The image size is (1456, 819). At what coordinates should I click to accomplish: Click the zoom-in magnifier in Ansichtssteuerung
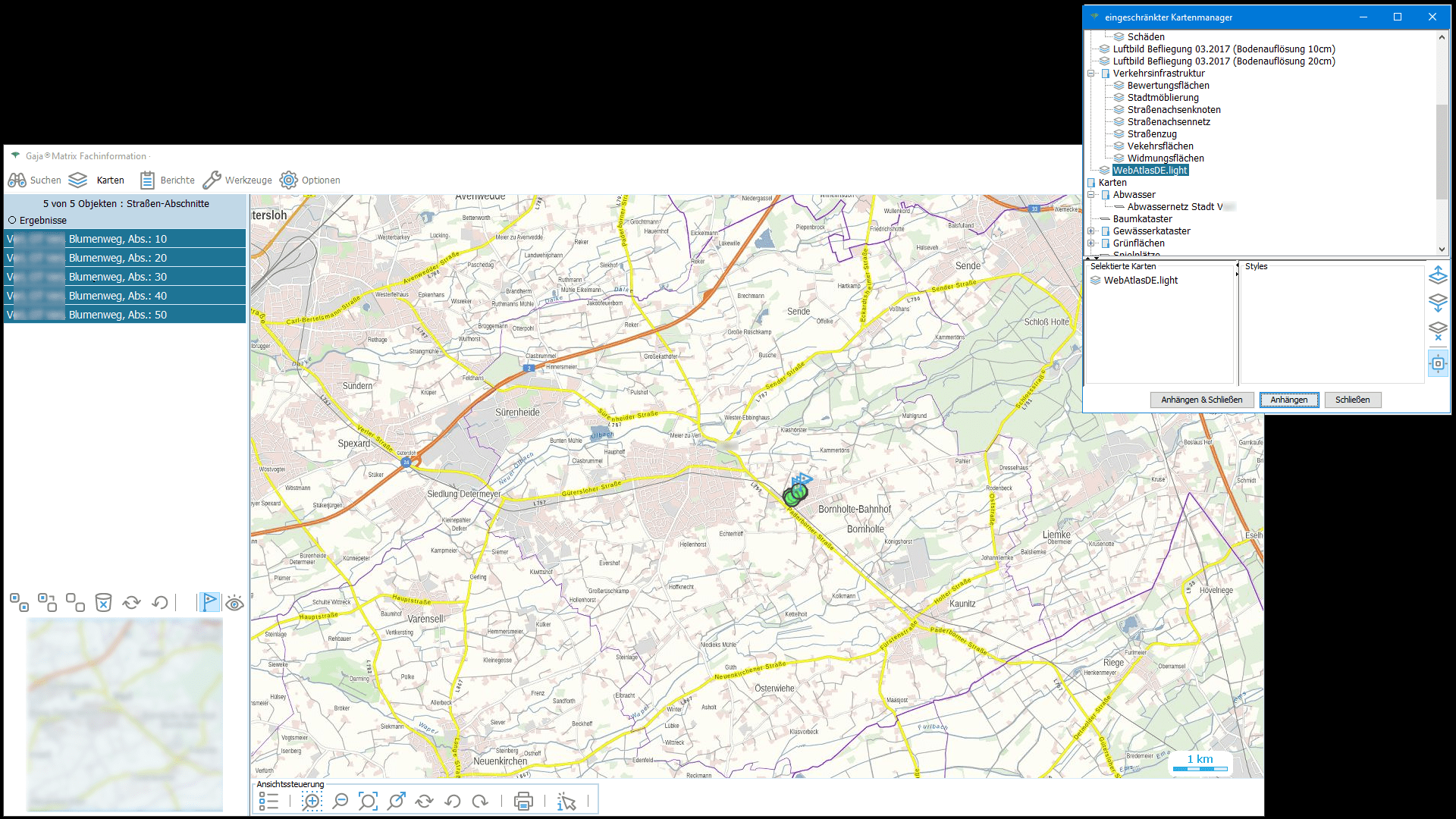pyautogui.click(x=312, y=801)
